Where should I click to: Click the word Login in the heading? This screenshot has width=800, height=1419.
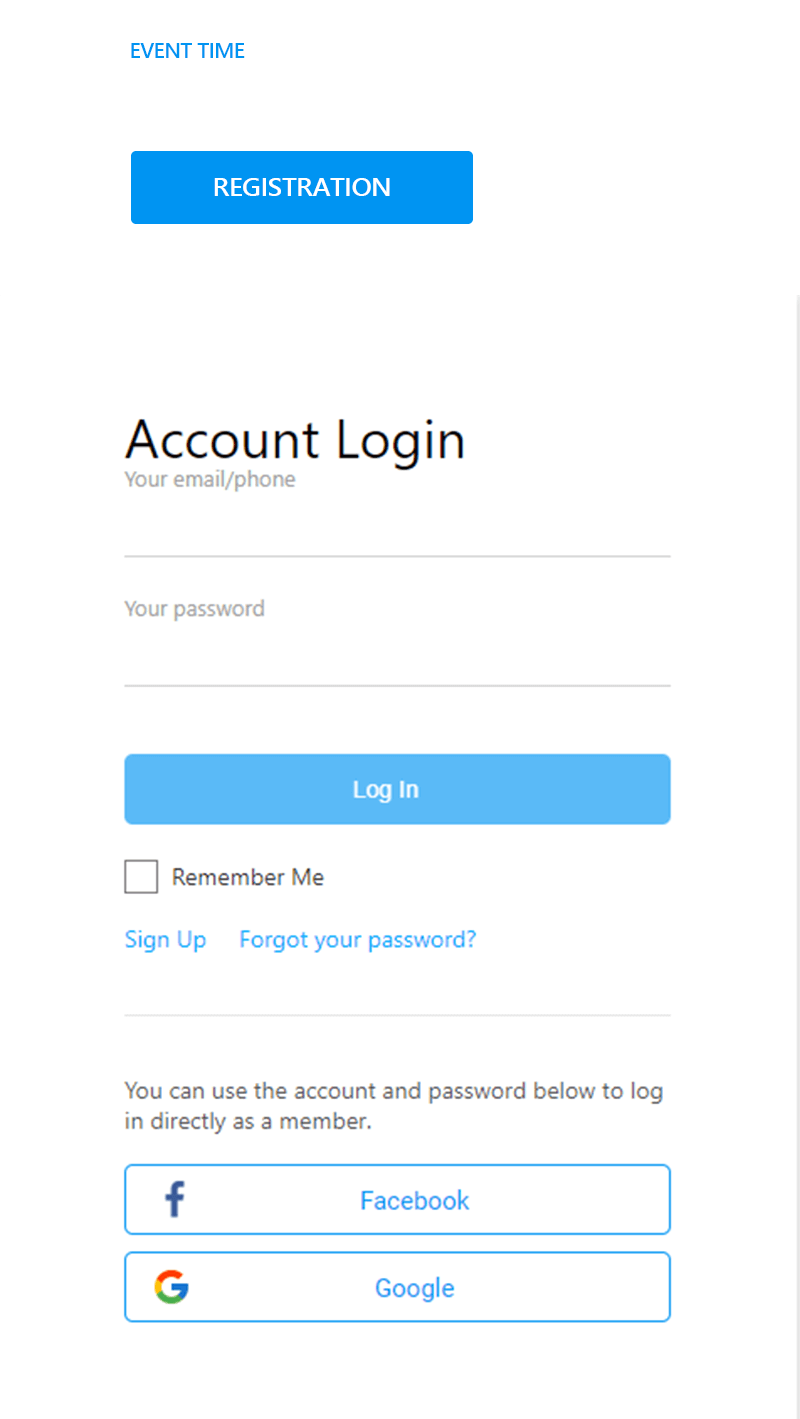400,441
